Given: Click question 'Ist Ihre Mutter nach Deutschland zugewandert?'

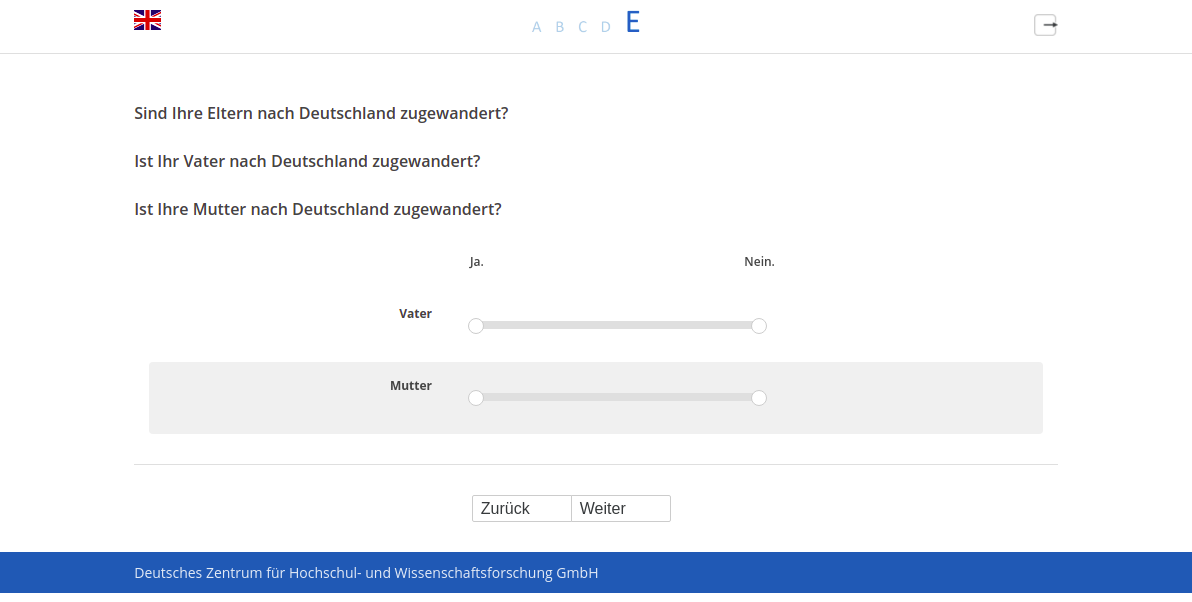Looking at the screenshot, I should (x=318, y=209).
